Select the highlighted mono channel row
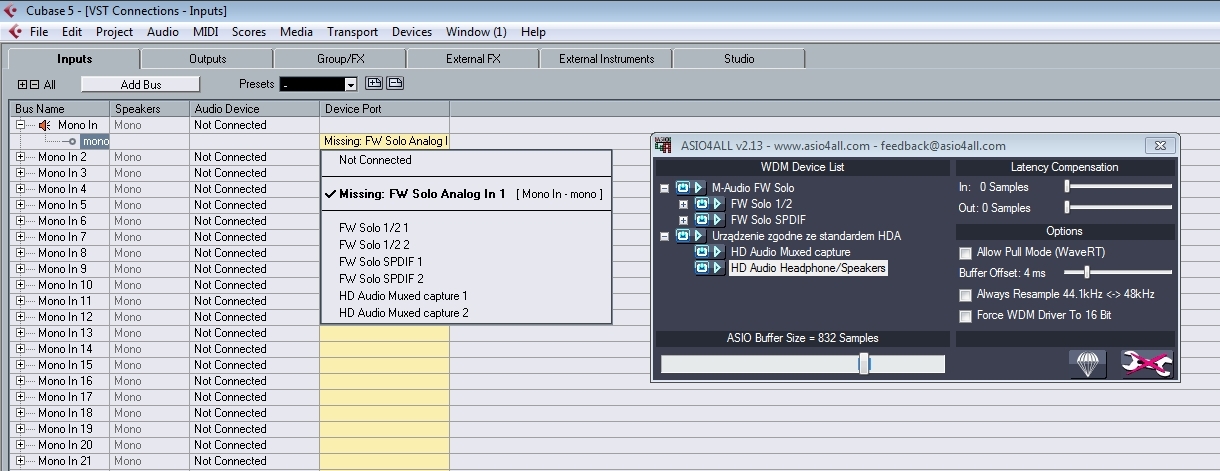The image size is (1220, 471). (x=96, y=141)
